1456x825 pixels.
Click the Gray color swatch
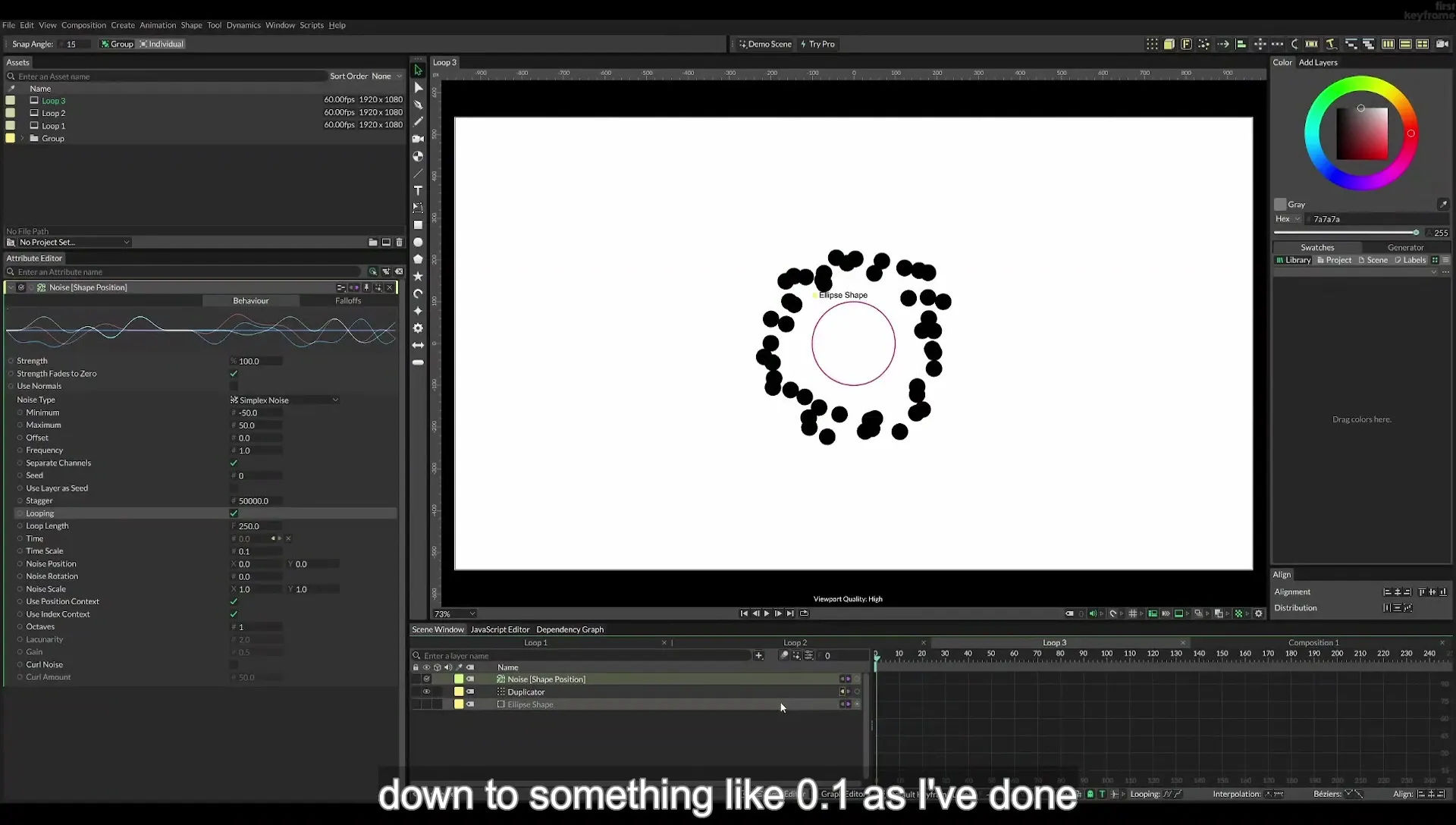pos(1280,204)
